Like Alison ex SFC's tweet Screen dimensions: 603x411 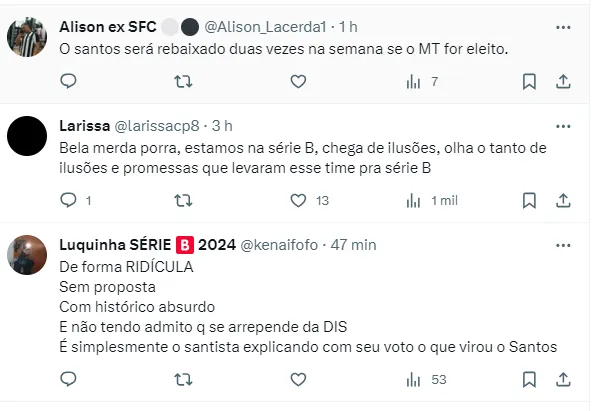[297, 82]
